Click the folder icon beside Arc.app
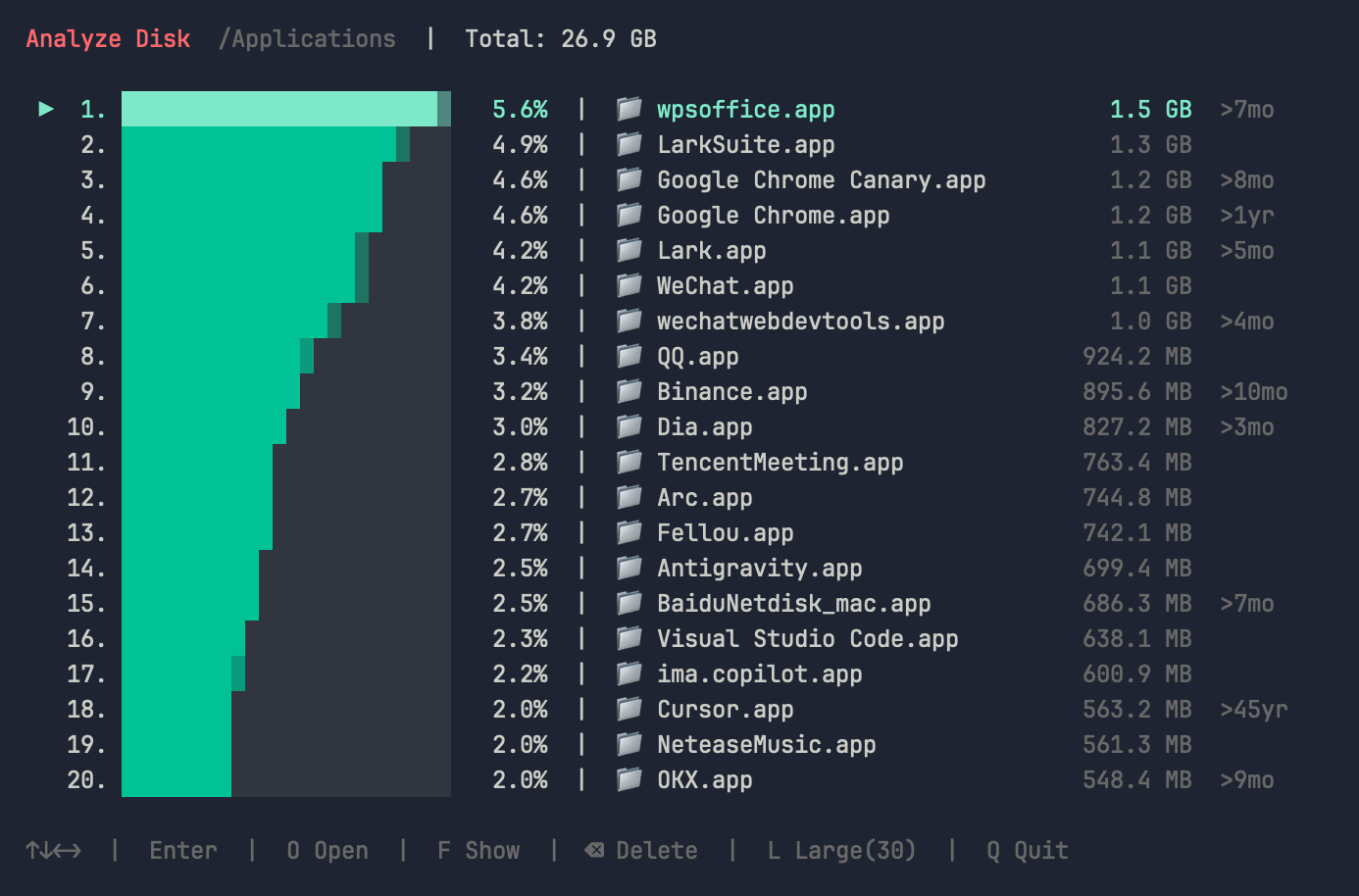This screenshot has height=896, width=1359. [x=629, y=497]
